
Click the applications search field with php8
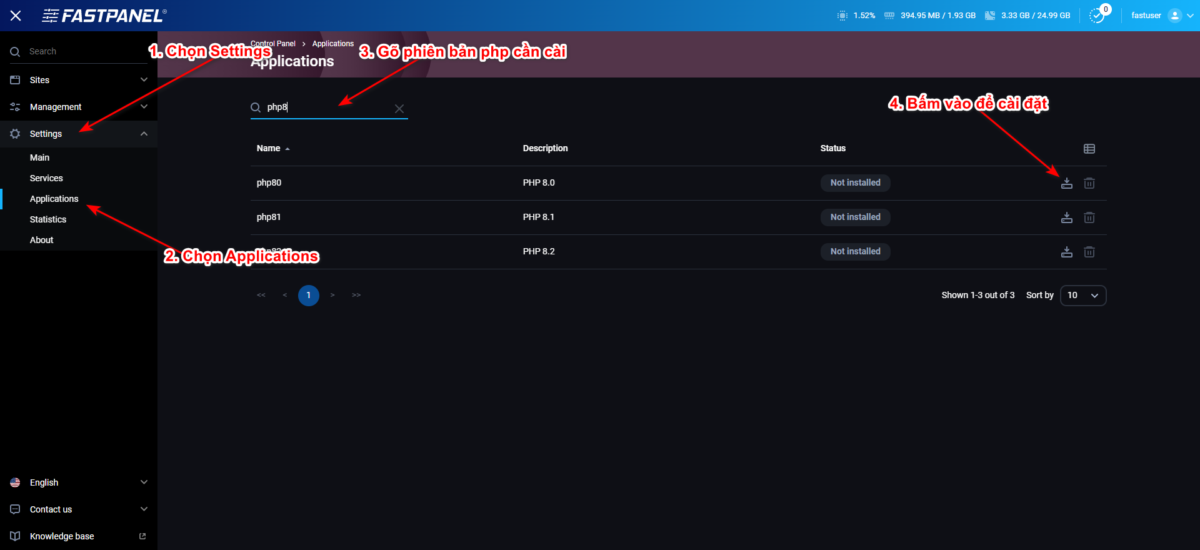tap(329, 107)
